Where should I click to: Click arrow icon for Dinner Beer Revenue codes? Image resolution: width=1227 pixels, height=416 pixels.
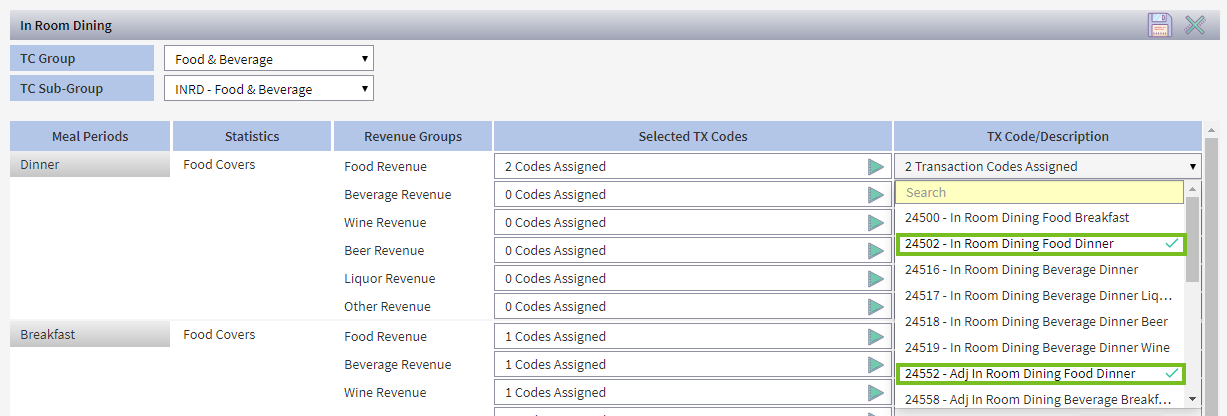point(876,251)
